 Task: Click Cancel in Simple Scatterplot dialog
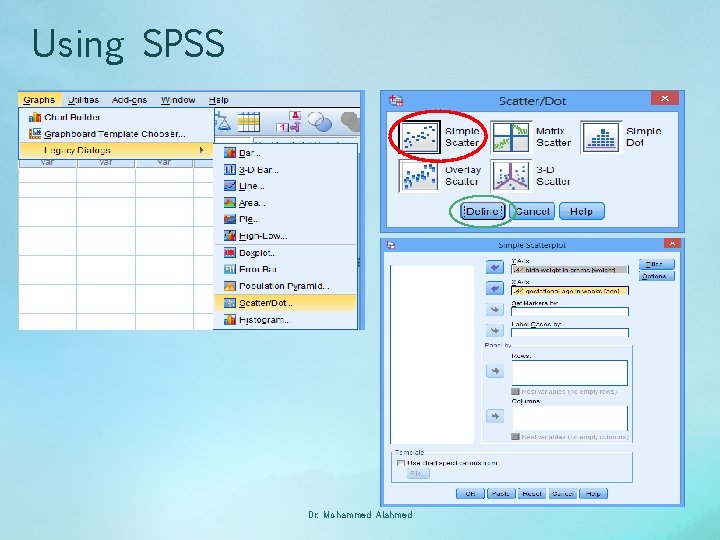click(562, 494)
